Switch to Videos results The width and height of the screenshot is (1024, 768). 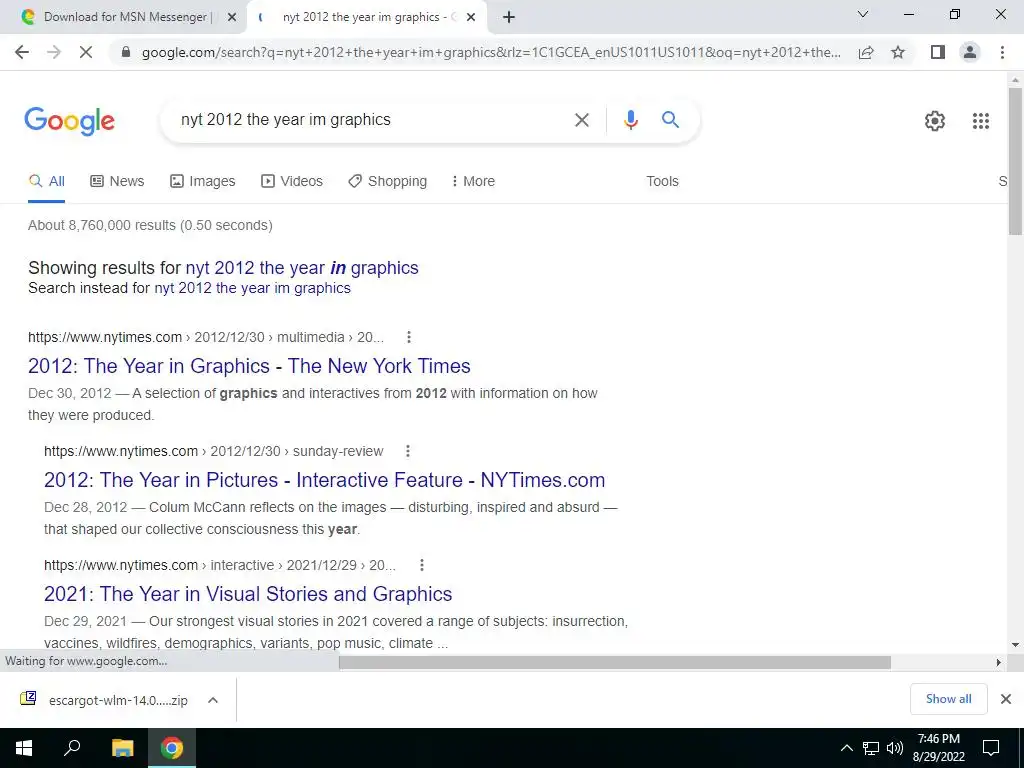[x=292, y=181]
